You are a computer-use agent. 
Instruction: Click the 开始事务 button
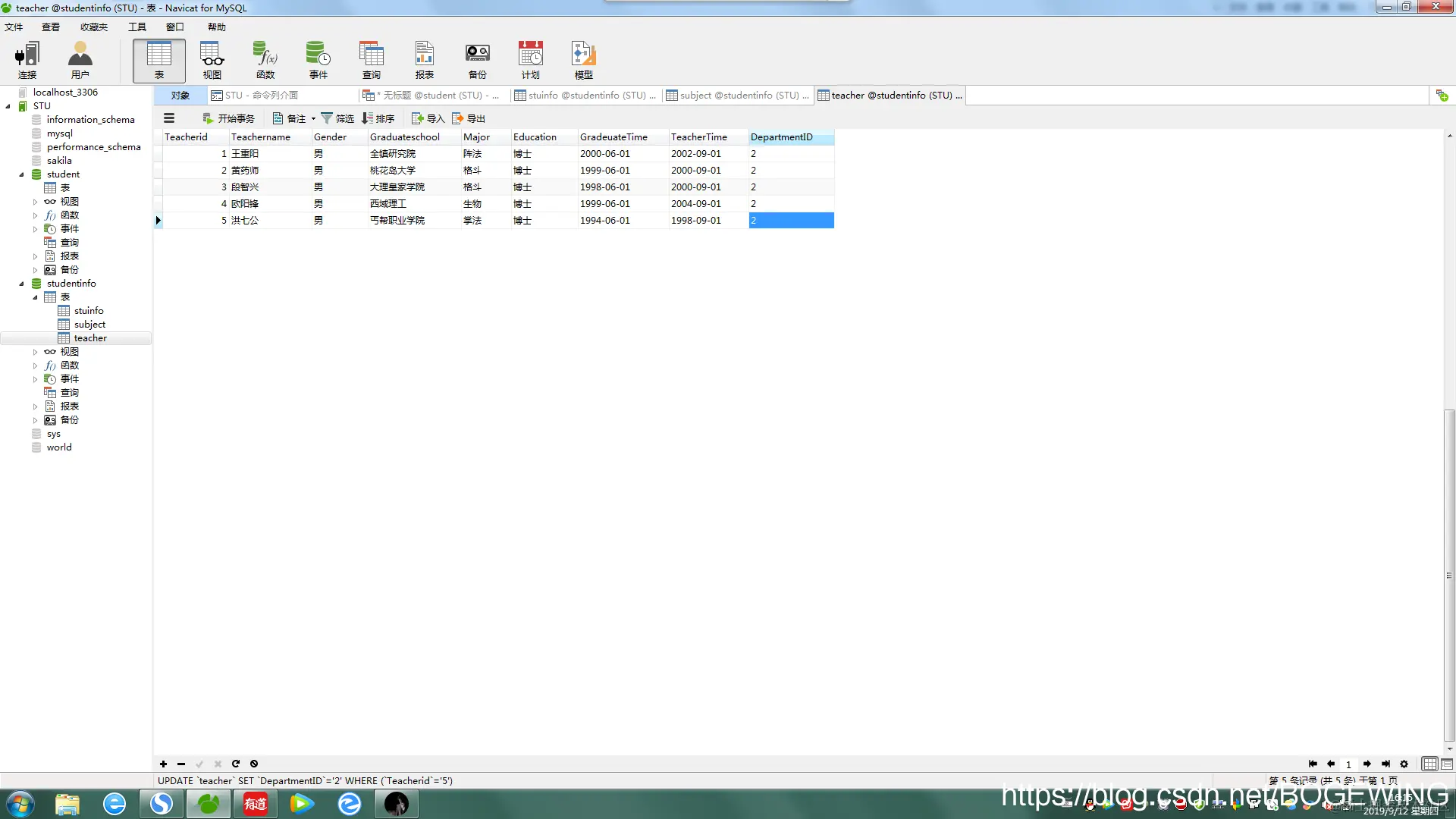tap(228, 118)
